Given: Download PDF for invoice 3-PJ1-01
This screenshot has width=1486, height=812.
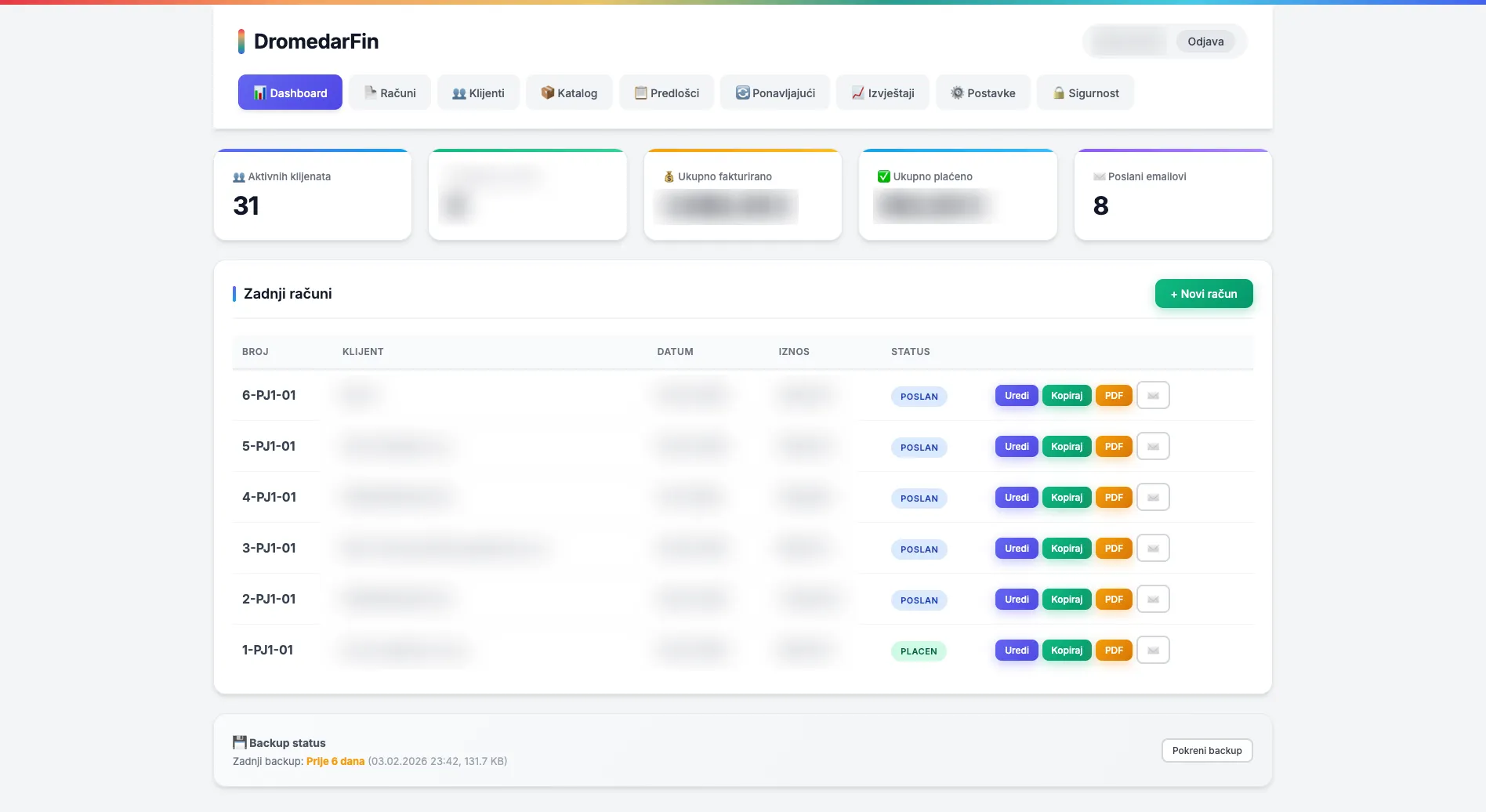Looking at the screenshot, I should tap(1114, 549).
